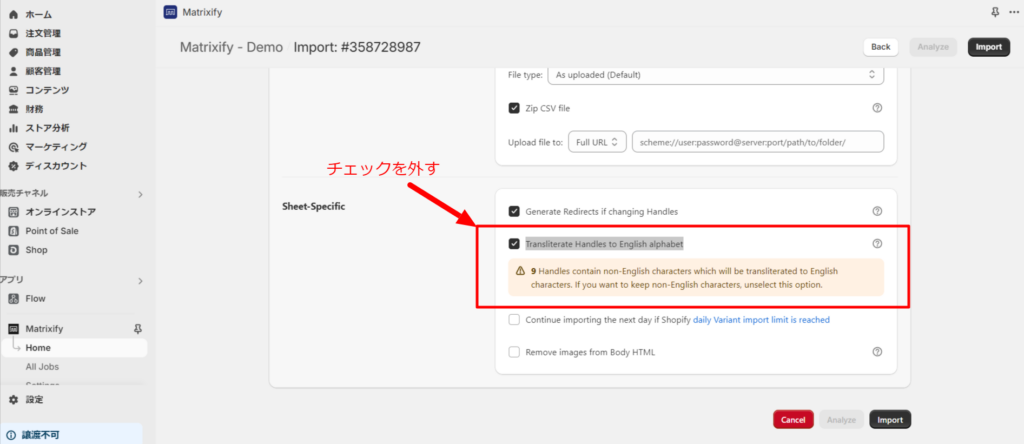The width and height of the screenshot is (1024, 444).
Task: Show help for Transliterate Handles option
Action: pos(877,244)
